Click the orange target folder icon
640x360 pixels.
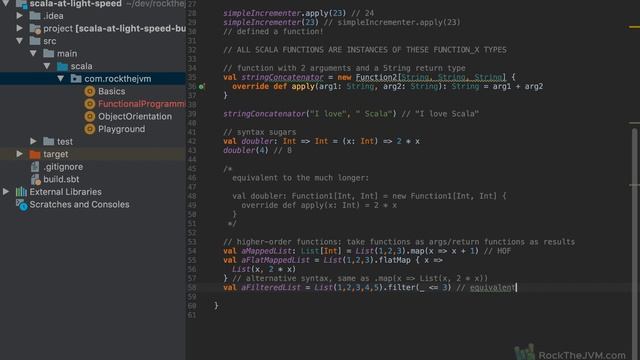(35, 154)
